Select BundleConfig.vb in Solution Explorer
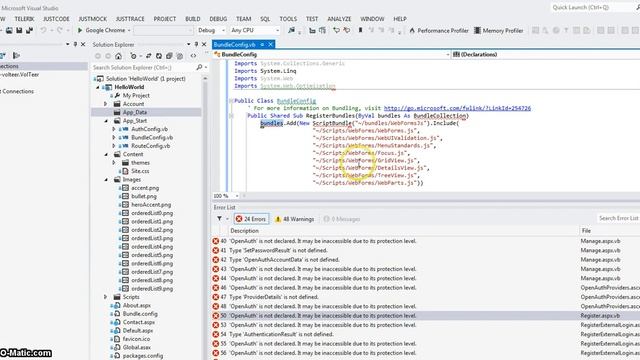 [152, 138]
